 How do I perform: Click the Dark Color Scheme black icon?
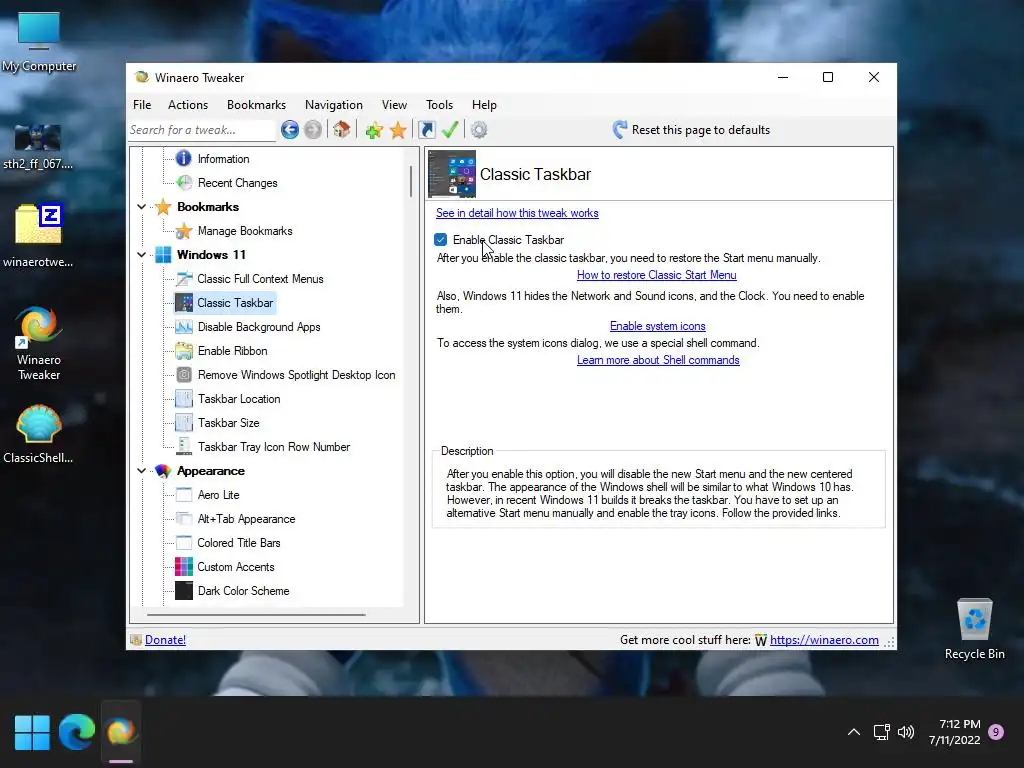(184, 591)
